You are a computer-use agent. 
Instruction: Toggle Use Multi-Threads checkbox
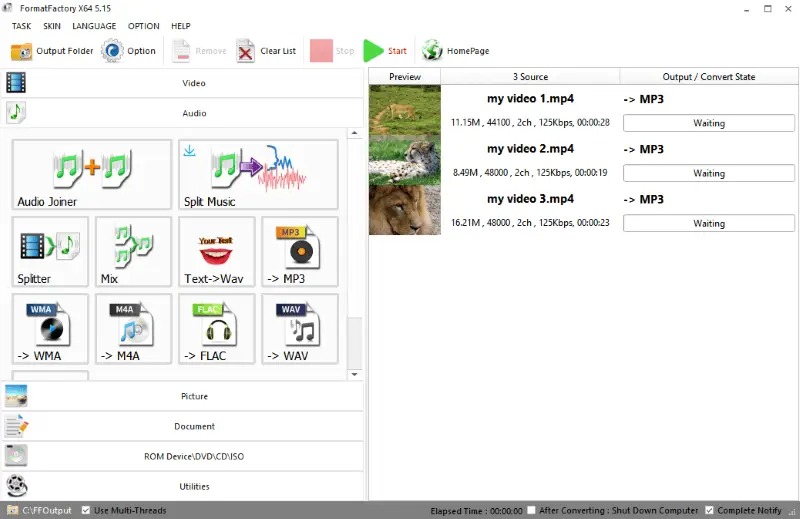[x=86, y=510]
